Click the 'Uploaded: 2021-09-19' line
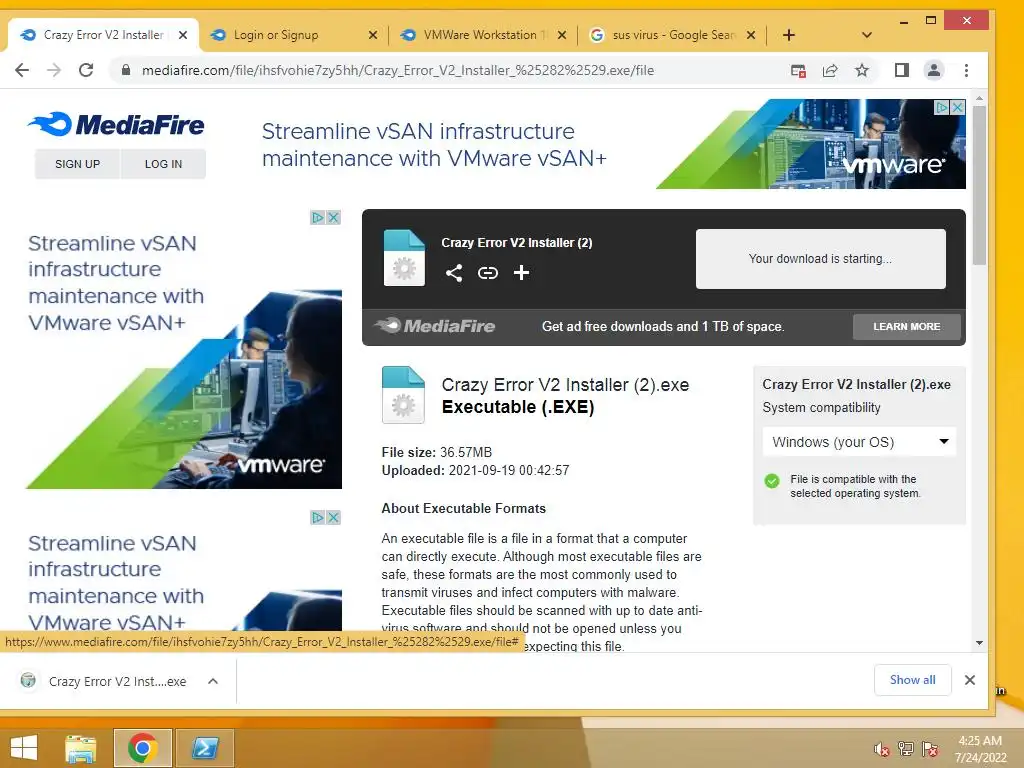Screen dimensions: 1024x768 point(475,470)
